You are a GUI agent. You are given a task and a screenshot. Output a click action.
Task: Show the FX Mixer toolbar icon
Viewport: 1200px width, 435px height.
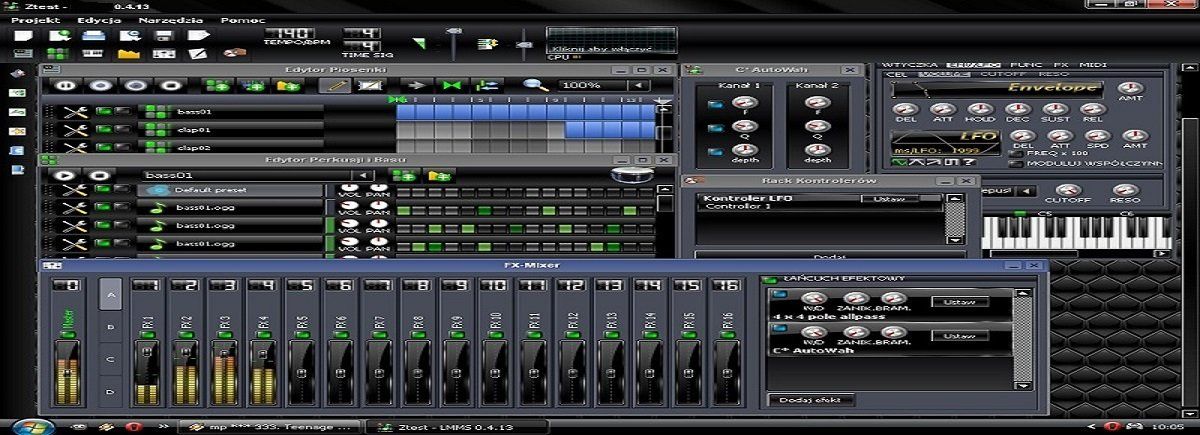pyautogui.click(x=163, y=53)
